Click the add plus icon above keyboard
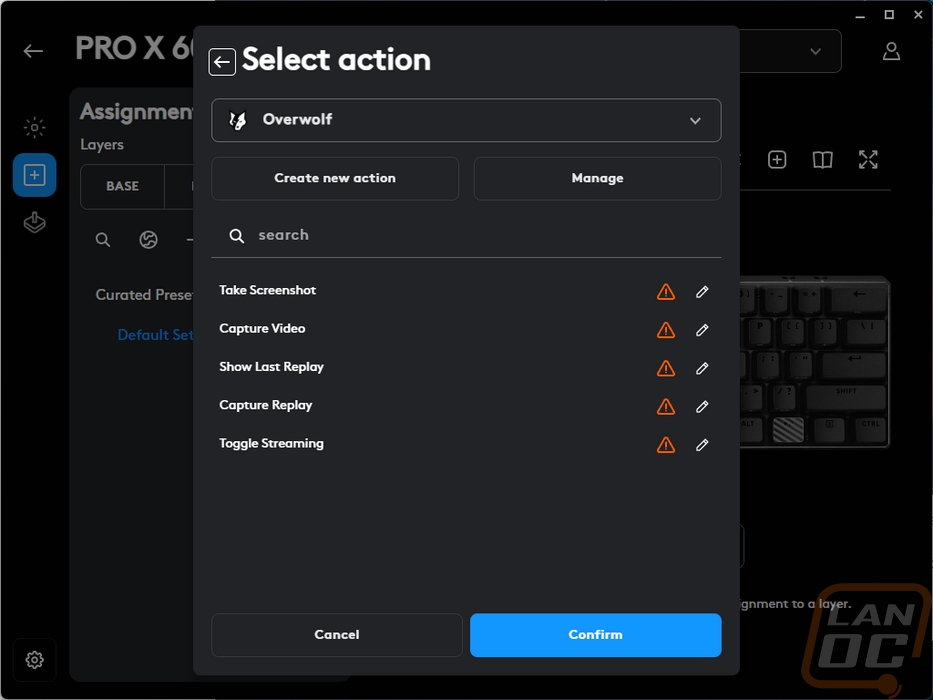Viewport: 933px width, 700px height. (777, 160)
